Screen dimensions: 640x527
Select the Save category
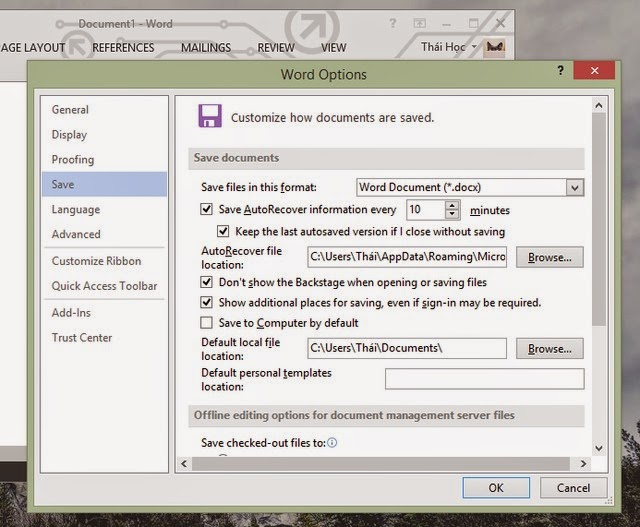click(x=104, y=184)
